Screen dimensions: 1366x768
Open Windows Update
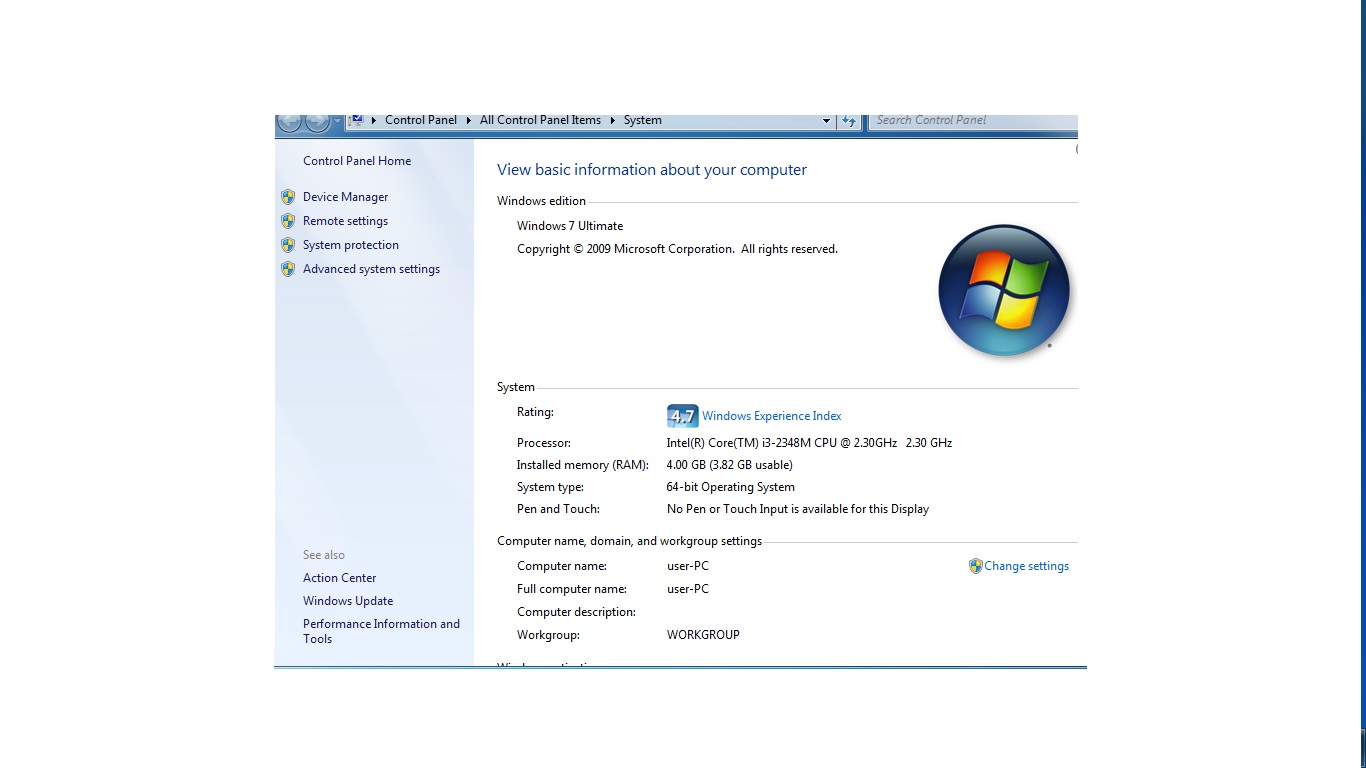click(x=348, y=601)
